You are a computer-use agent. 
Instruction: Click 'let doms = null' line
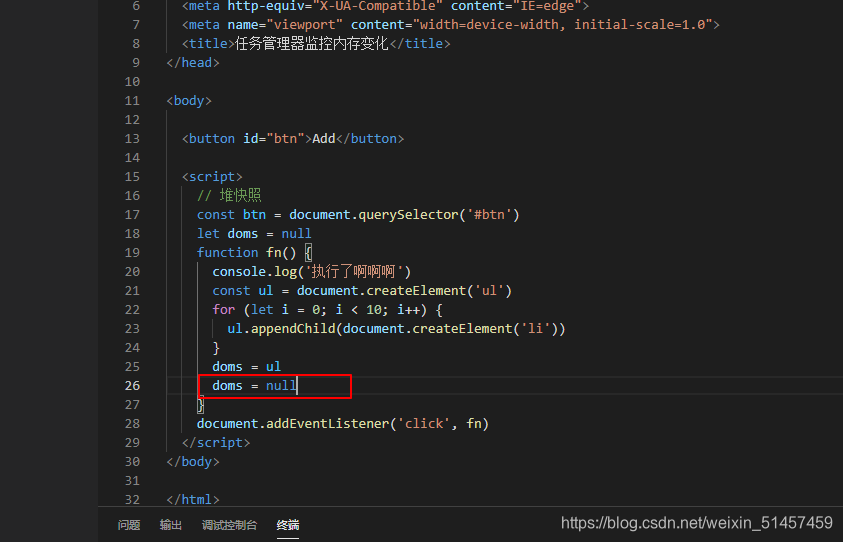pyautogui.click(x=254, y=234)
